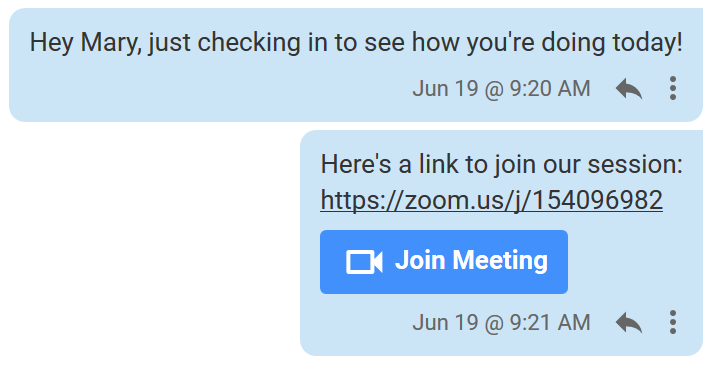The height and width of the screenshot is (368, 712).
Task: Open three-dot menu on the Hey Mary message
Action: [672, 88]
